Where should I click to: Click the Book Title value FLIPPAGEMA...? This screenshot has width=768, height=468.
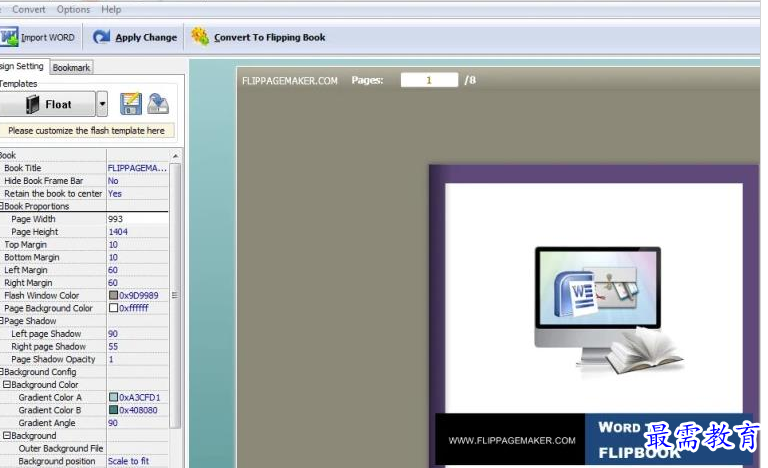(137, 168)
